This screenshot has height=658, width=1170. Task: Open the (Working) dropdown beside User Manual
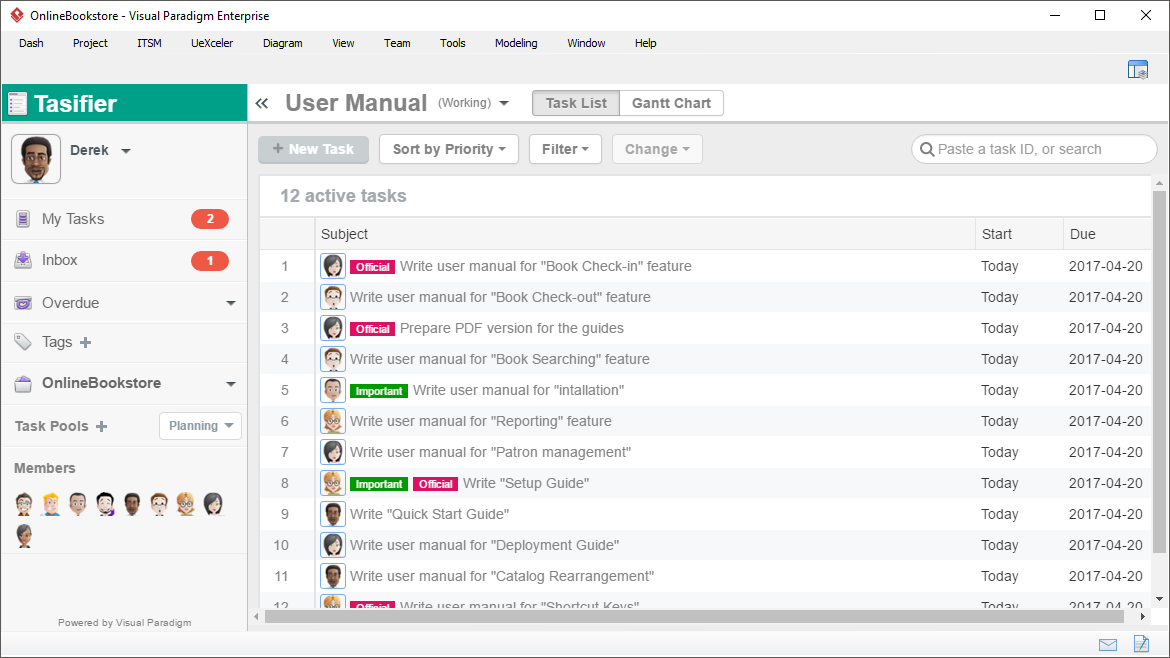473,102
